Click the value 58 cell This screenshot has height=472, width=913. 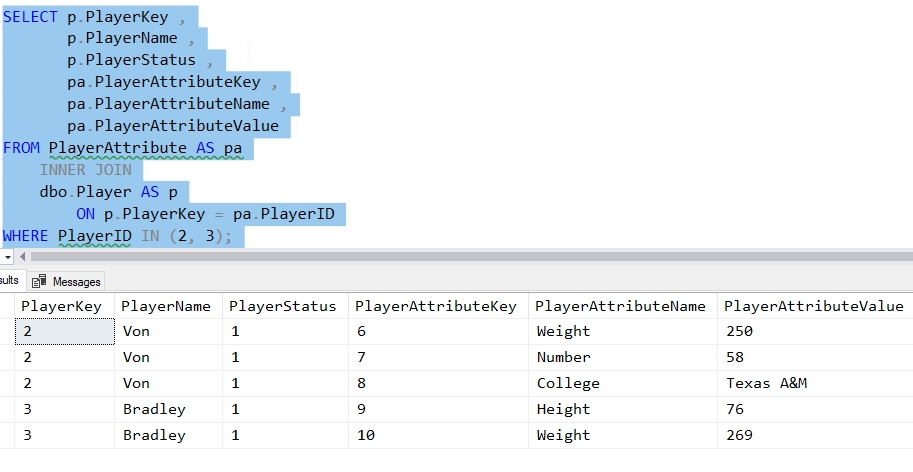pyautogui.click(x=815, y=357)
